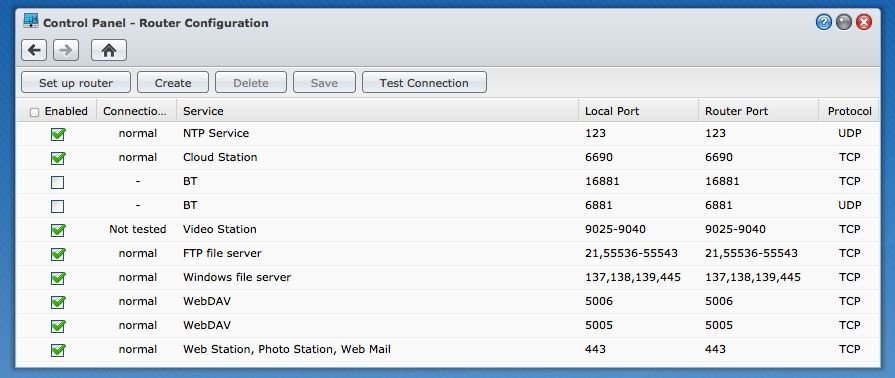Viewport: 895px width, 378px height.
Task: Sort by the Protocol column header
Action: (x=849, y=111)
